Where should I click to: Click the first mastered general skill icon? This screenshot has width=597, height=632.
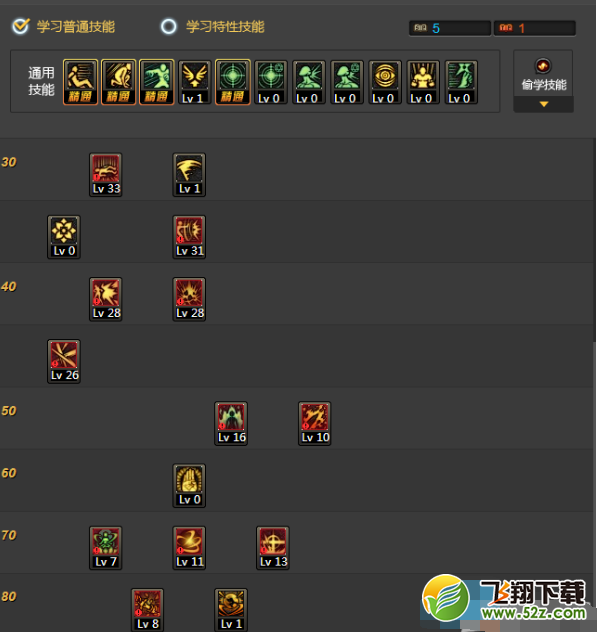pyautogui.click(x=81, y=82)
